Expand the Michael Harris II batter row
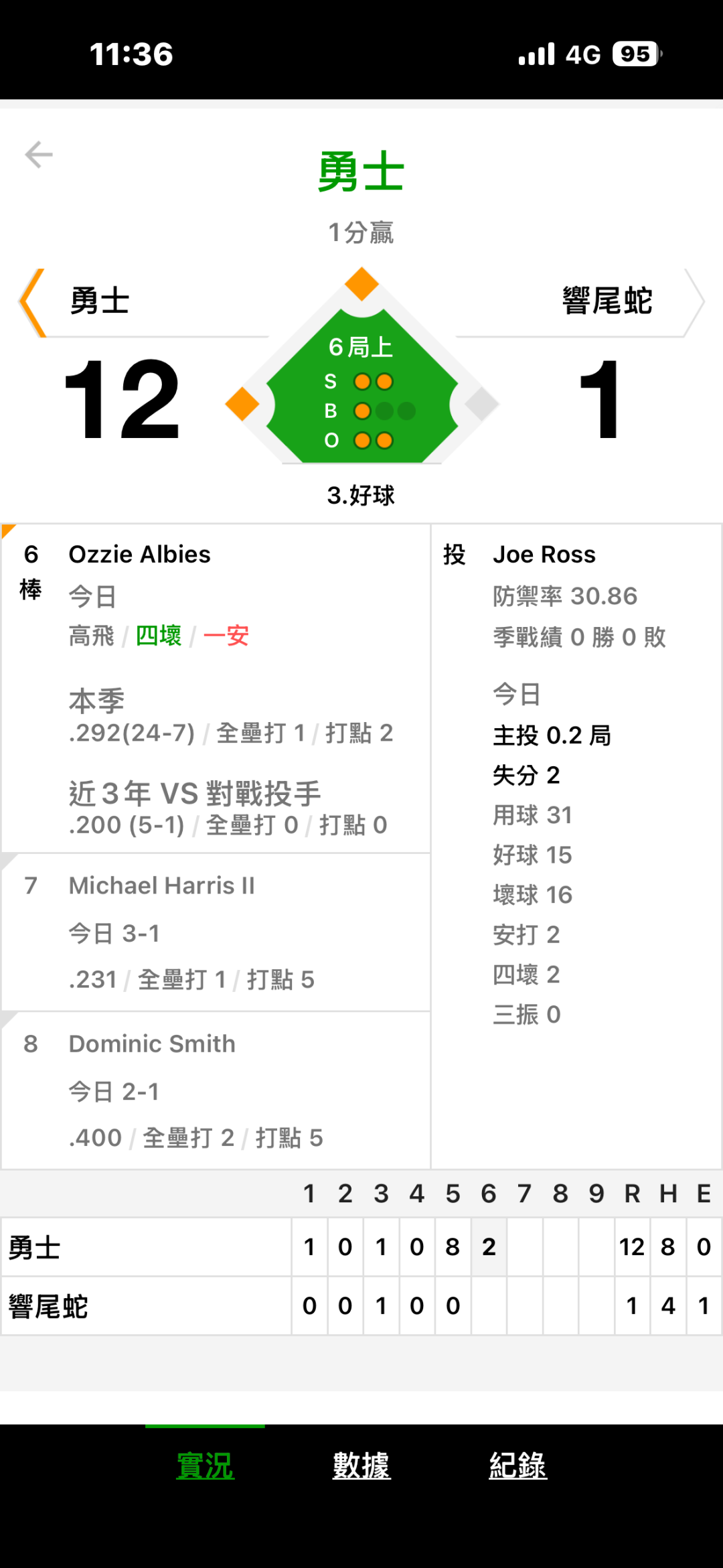This screenshot has width=723, height=1568. click(x=216, y=932)
